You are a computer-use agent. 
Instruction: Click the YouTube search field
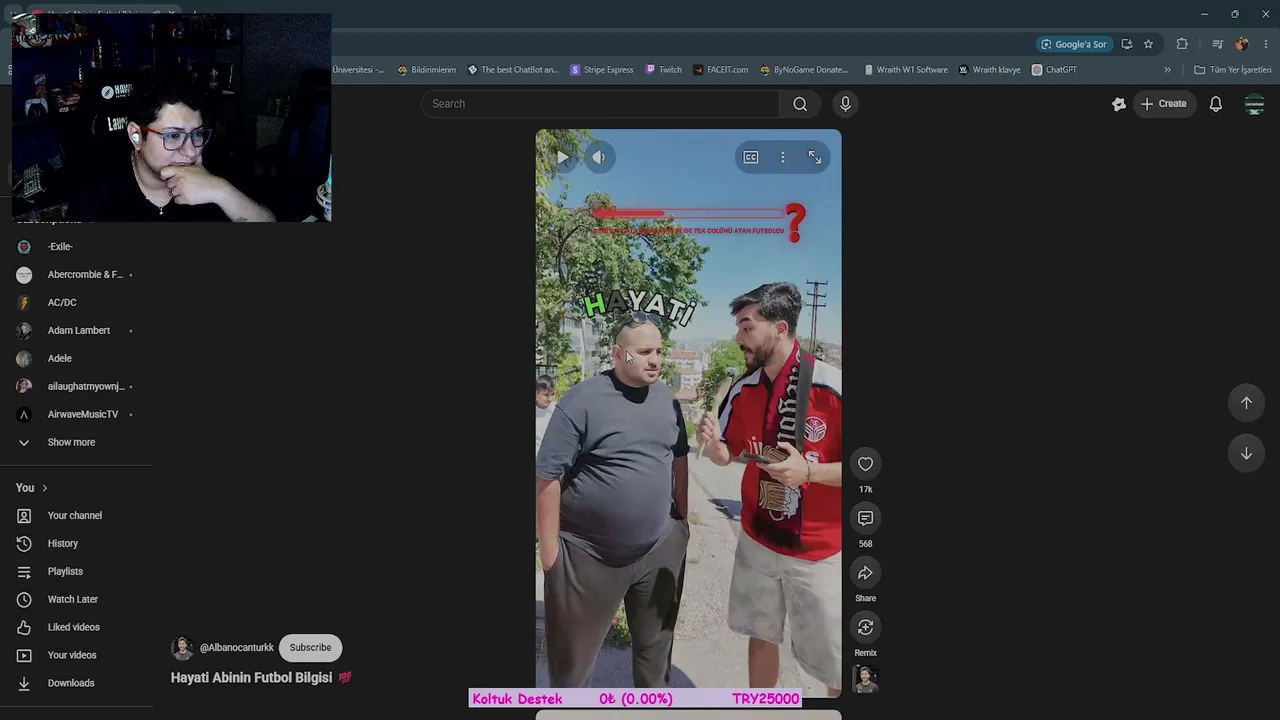click(x=600, y=104)
